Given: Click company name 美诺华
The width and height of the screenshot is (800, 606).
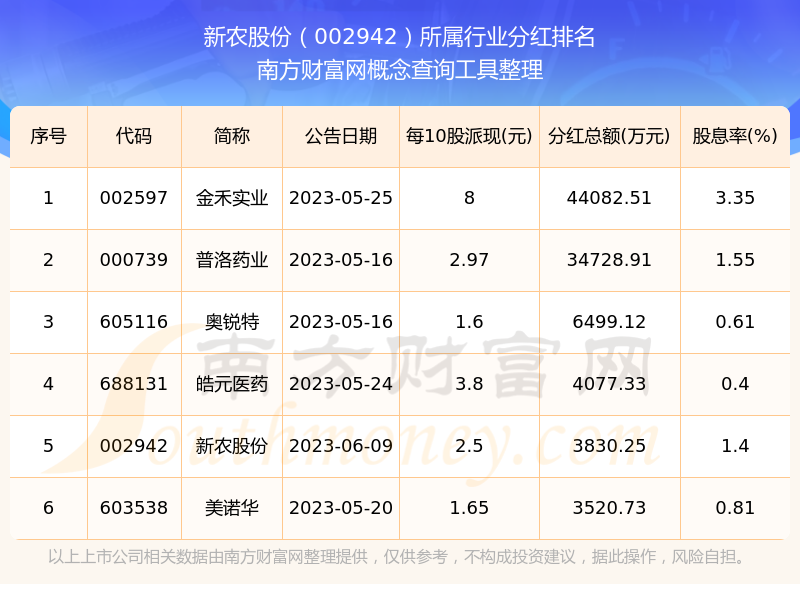Looking at the screenshot, I should click(232, 508).
